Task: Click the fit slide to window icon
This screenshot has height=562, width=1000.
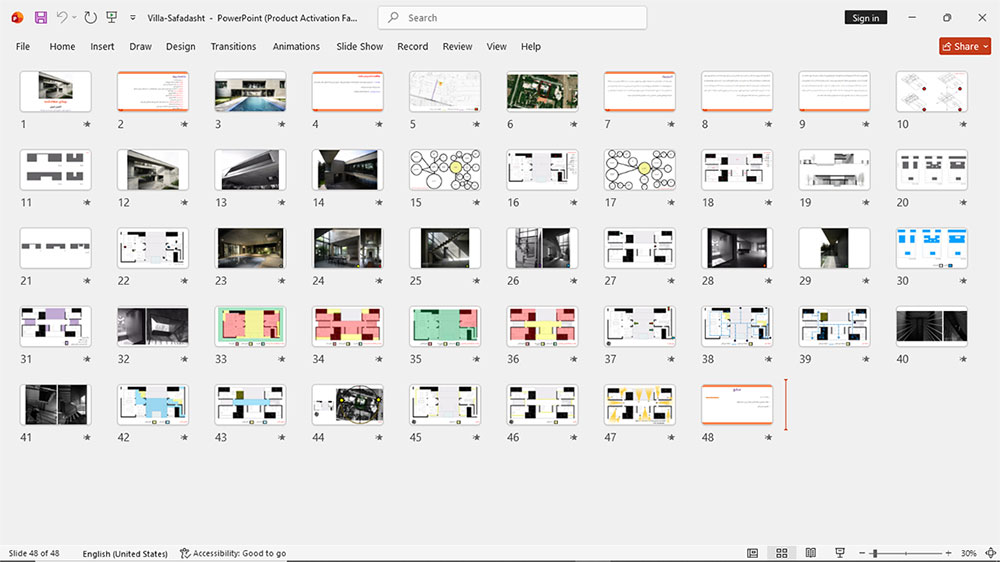Action: pos(990,553)
